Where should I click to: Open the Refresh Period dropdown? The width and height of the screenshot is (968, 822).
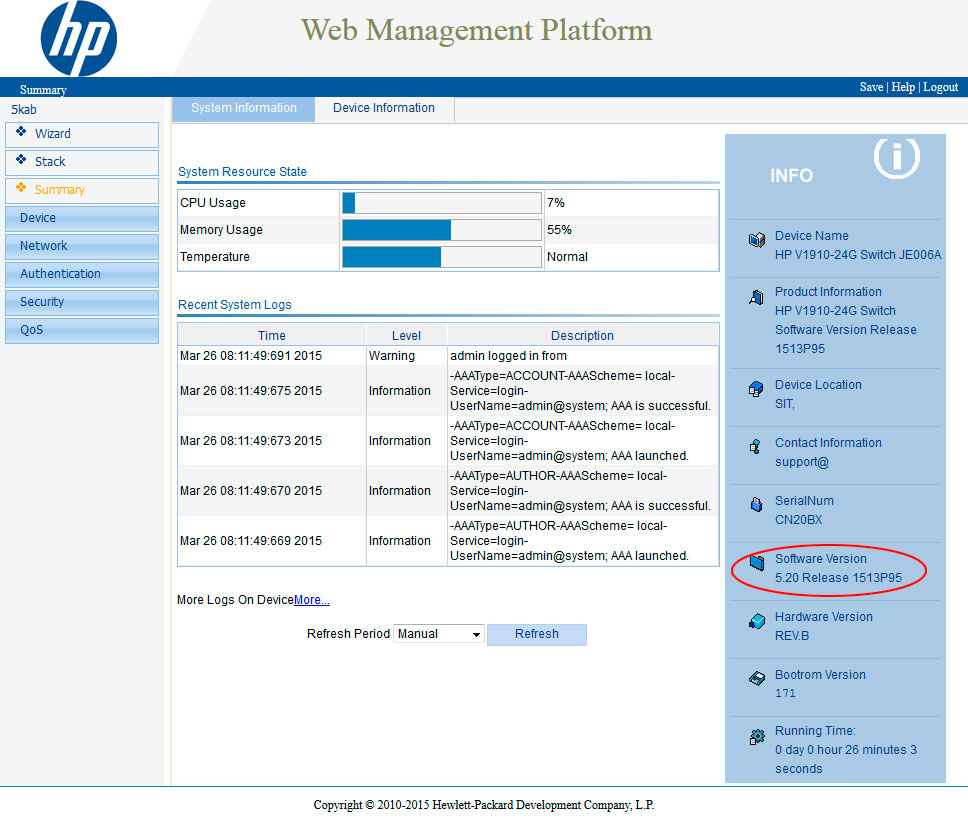(438, 634)
